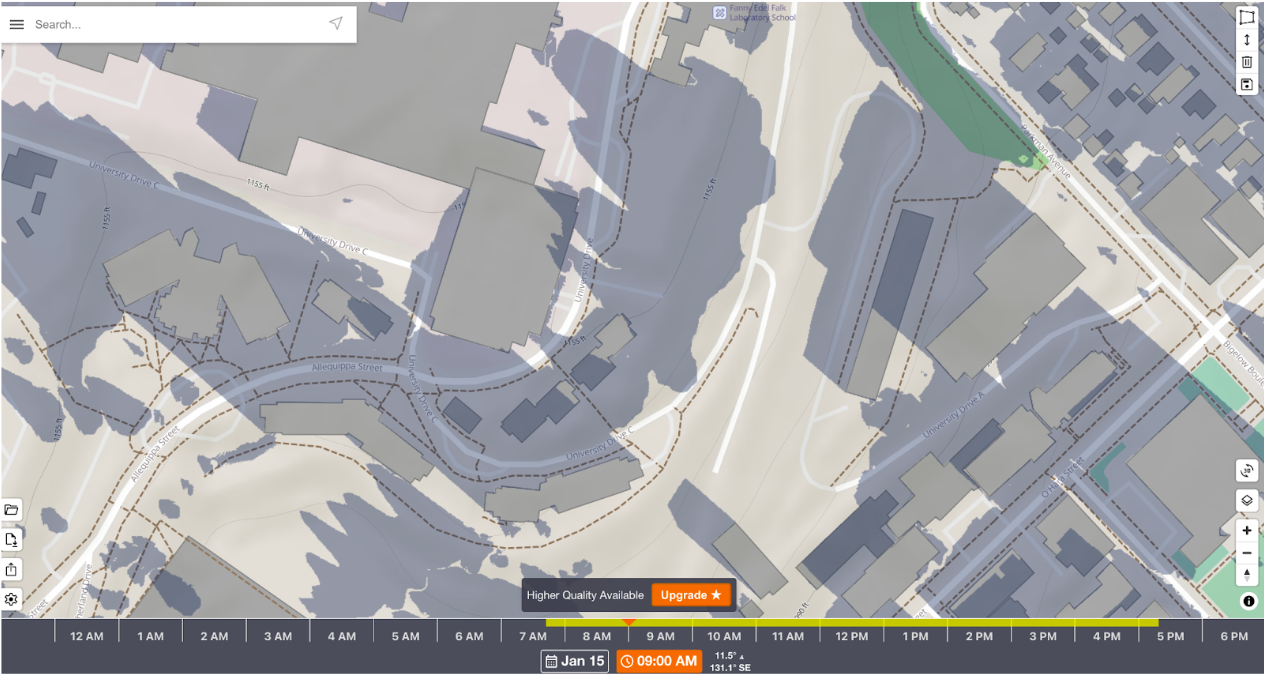The image size is (1264, 674).
Task: Reset map bearing with compass arrow
Action: click(1246, 575)
